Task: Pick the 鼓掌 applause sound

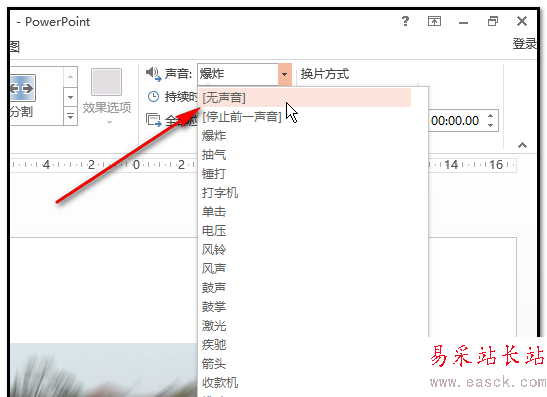Action: click(214, 307)
